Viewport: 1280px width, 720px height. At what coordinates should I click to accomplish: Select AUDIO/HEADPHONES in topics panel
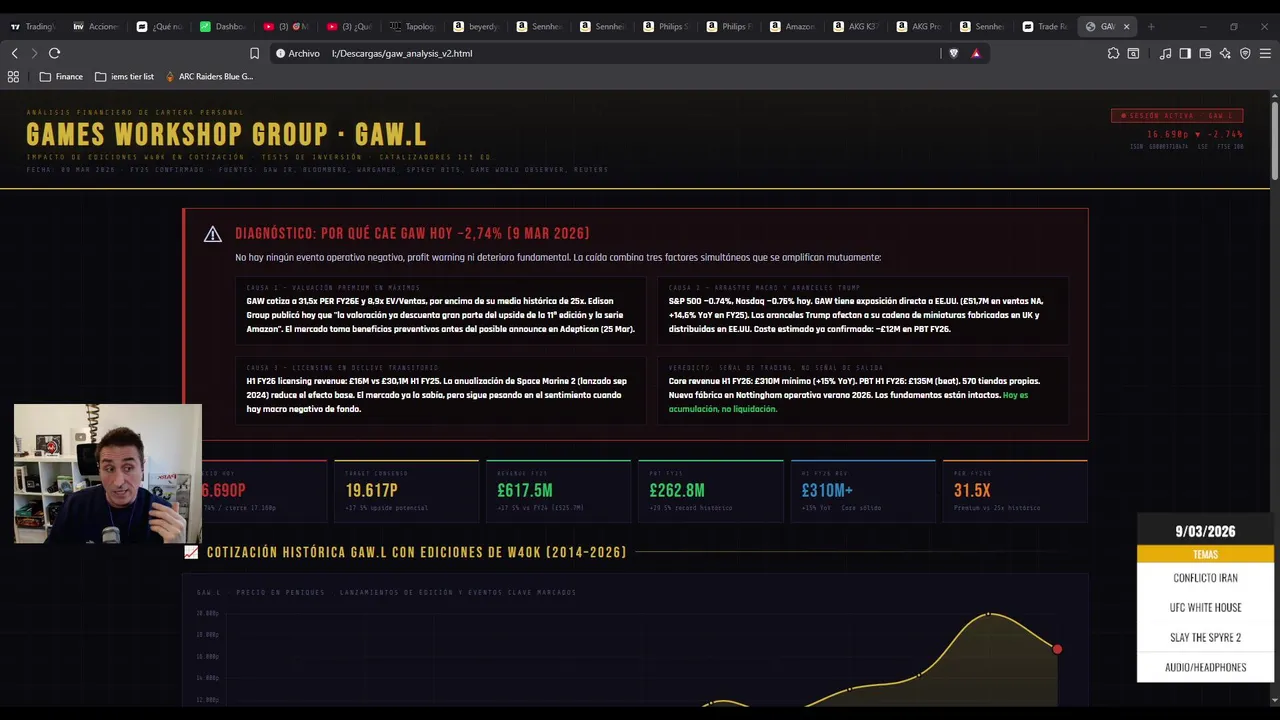click(x=1205, y=668)
